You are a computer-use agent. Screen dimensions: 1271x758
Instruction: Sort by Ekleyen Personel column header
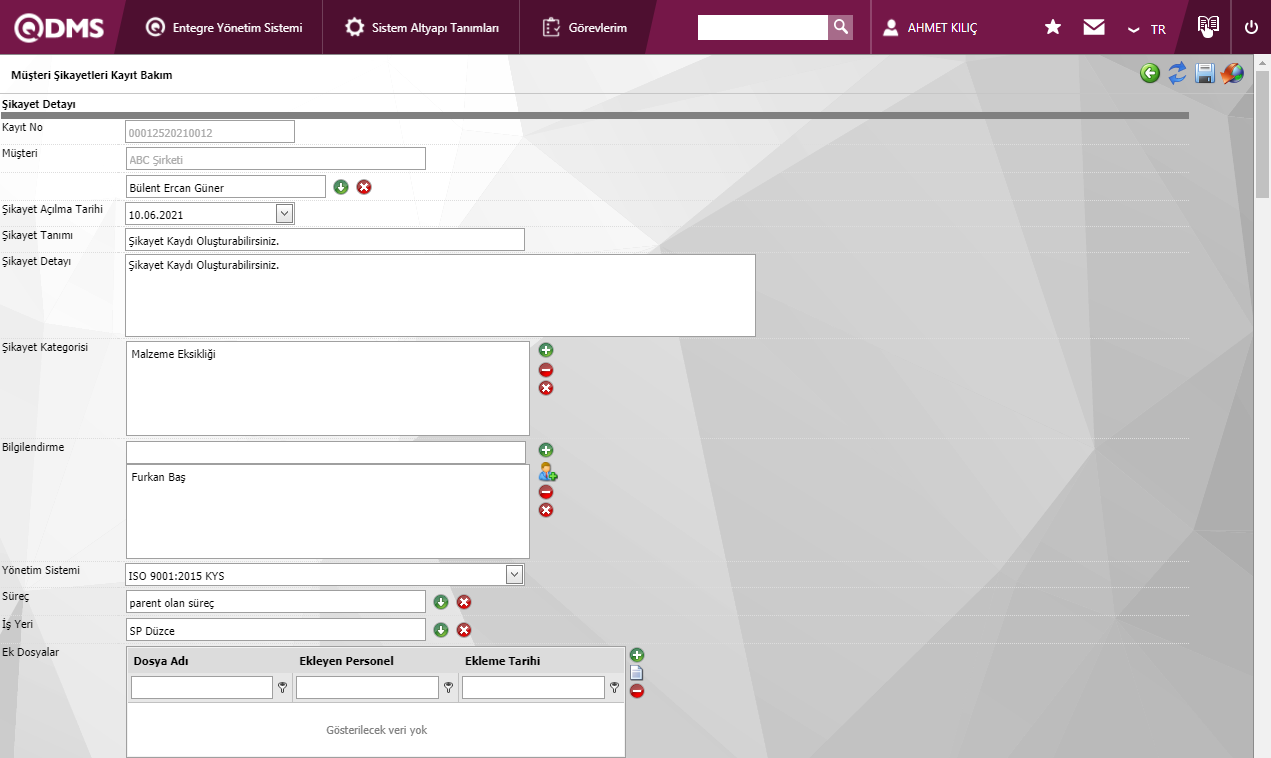pos(346,661)
